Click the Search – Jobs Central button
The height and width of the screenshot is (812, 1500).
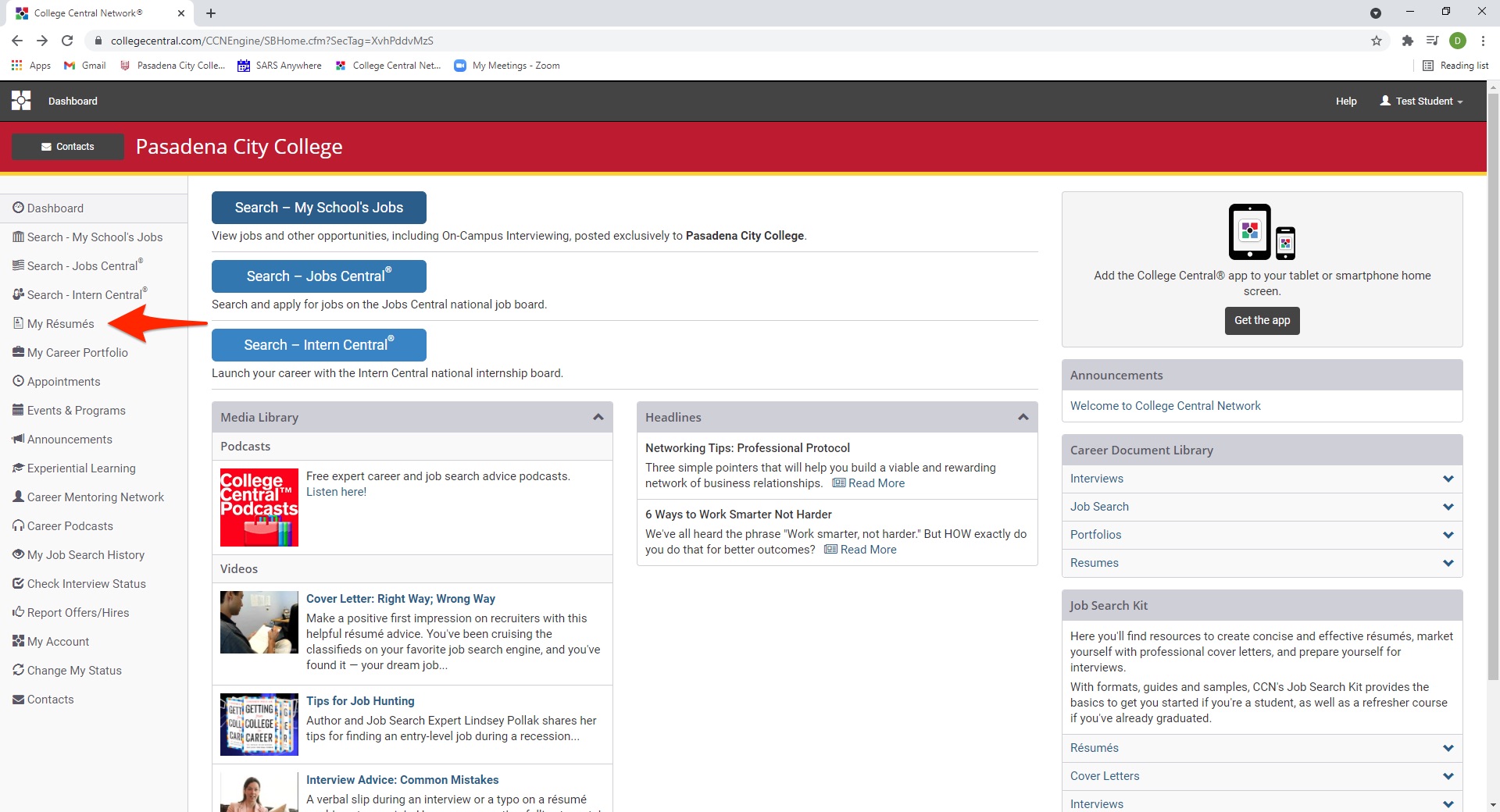coord(319,276)
